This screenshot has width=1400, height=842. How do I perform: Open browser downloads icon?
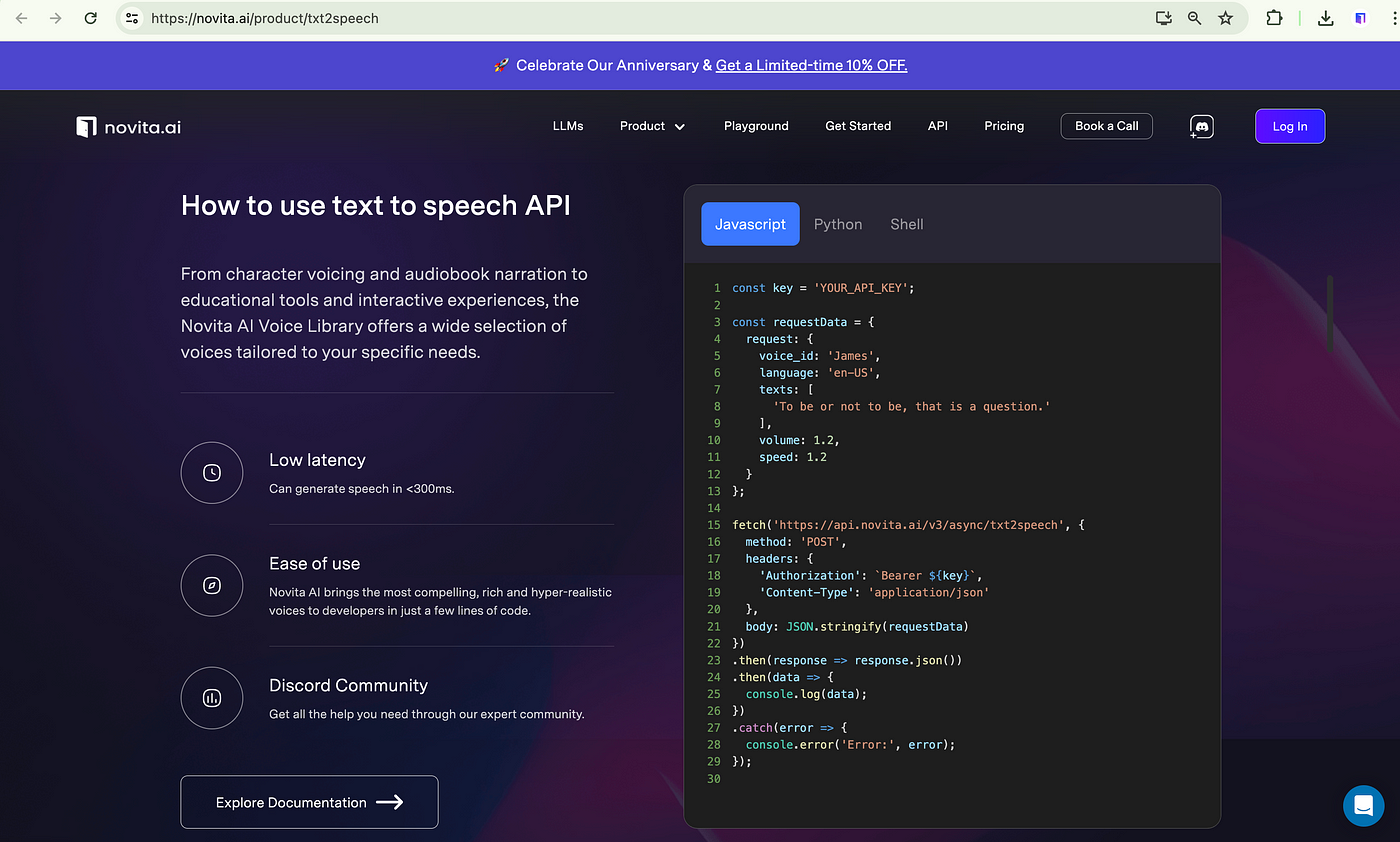1325,18
